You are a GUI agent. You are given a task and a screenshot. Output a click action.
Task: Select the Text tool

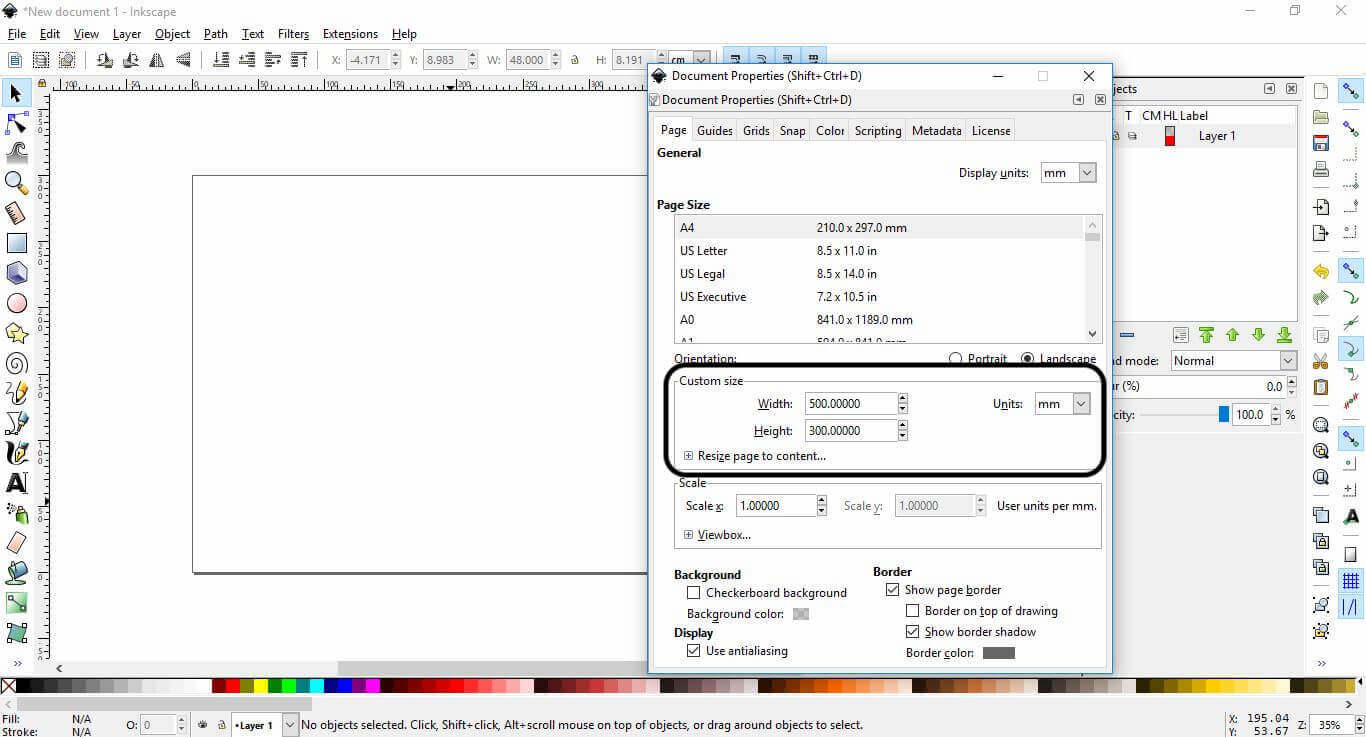[x=16, y=483]
